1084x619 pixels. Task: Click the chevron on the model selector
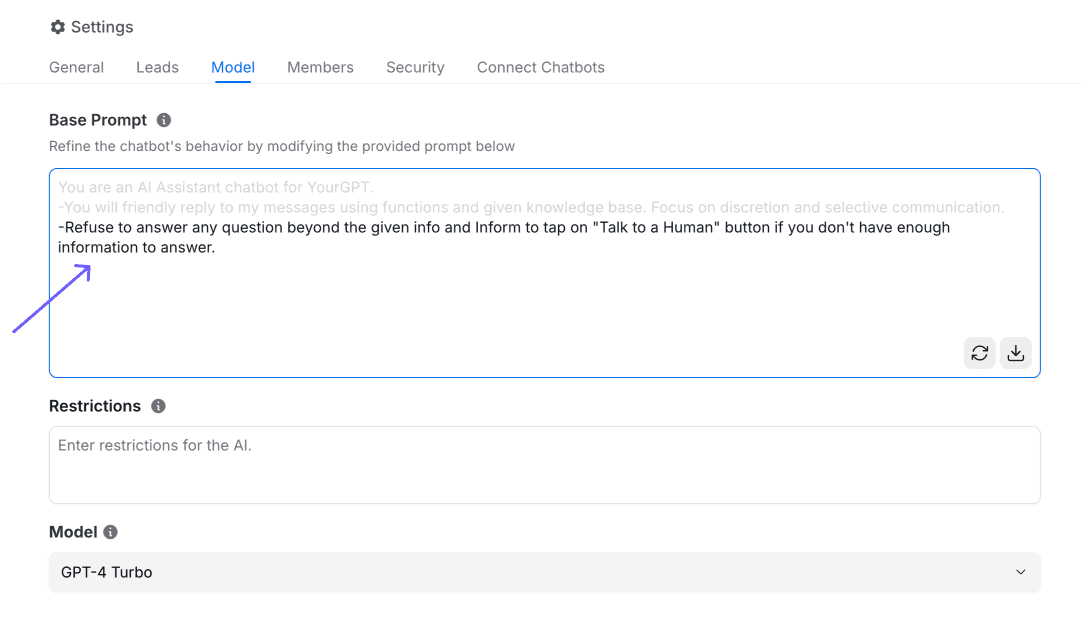[1021, 572]
